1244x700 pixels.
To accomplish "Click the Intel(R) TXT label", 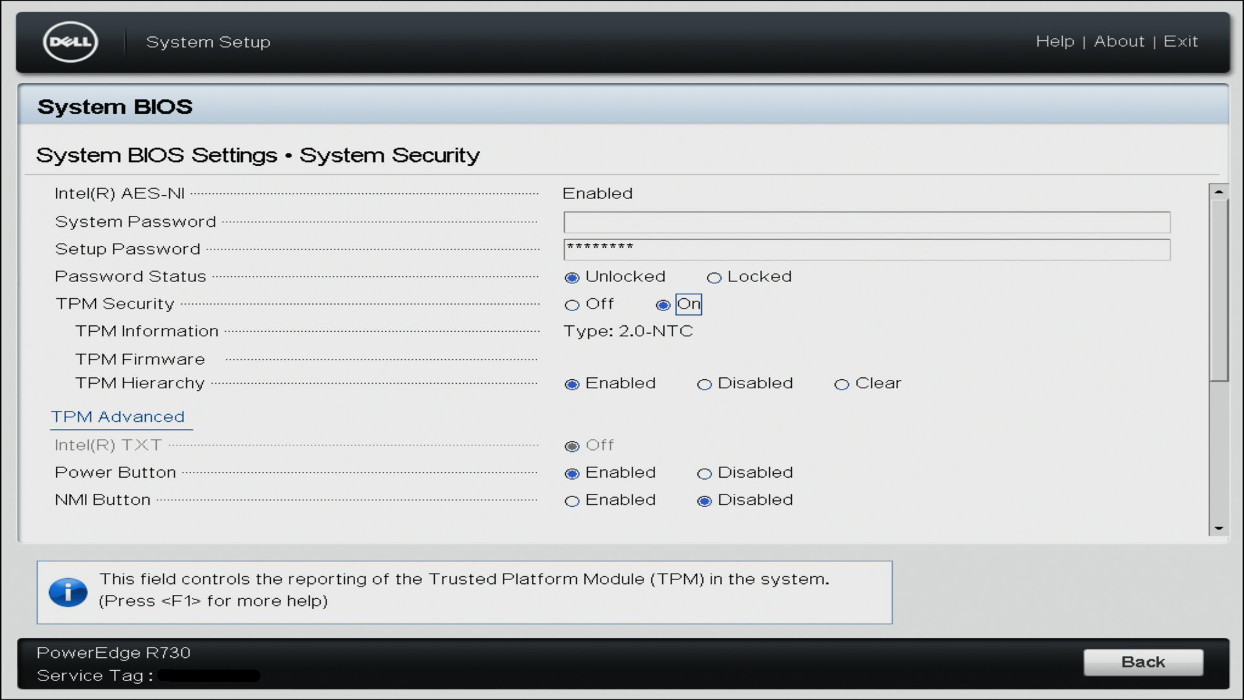I will (x=108, y=446).
